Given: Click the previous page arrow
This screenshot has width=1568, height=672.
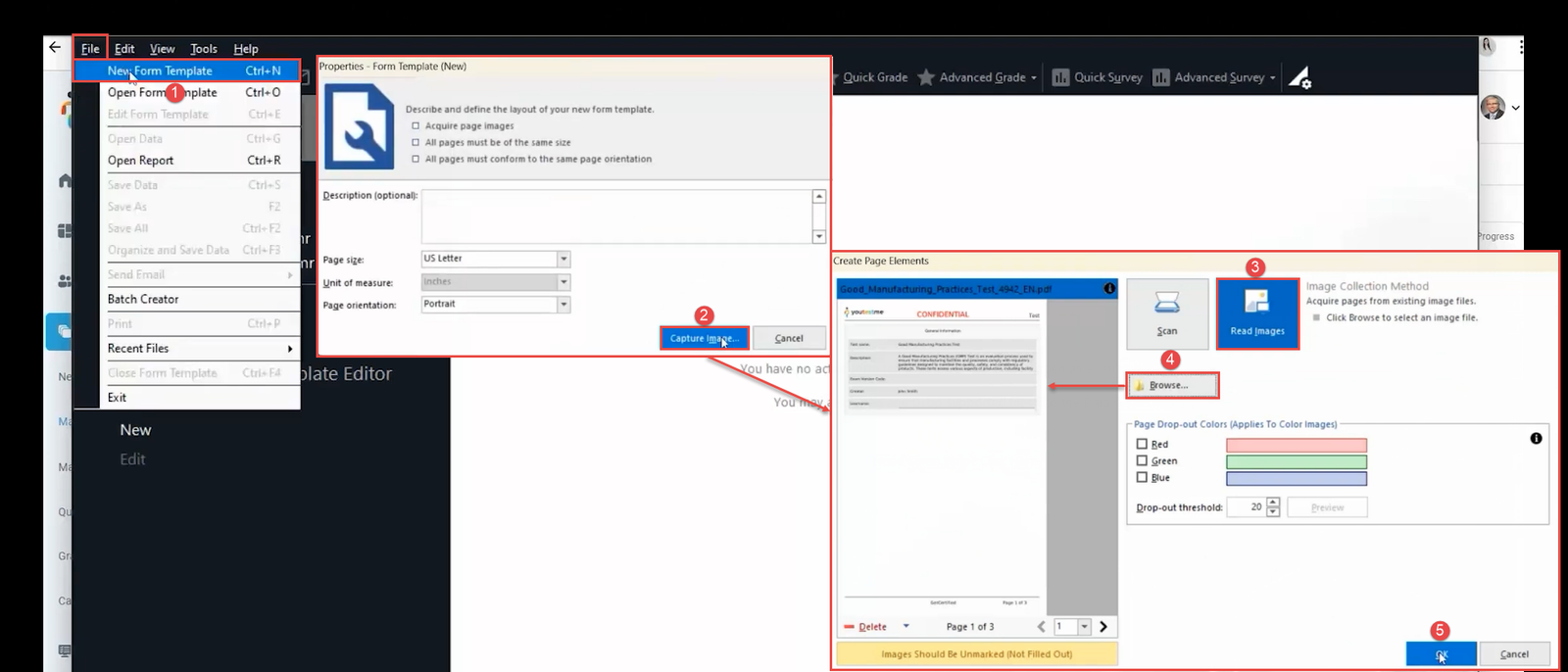Looking at the screenshot, I should (x=1041, y=627).
